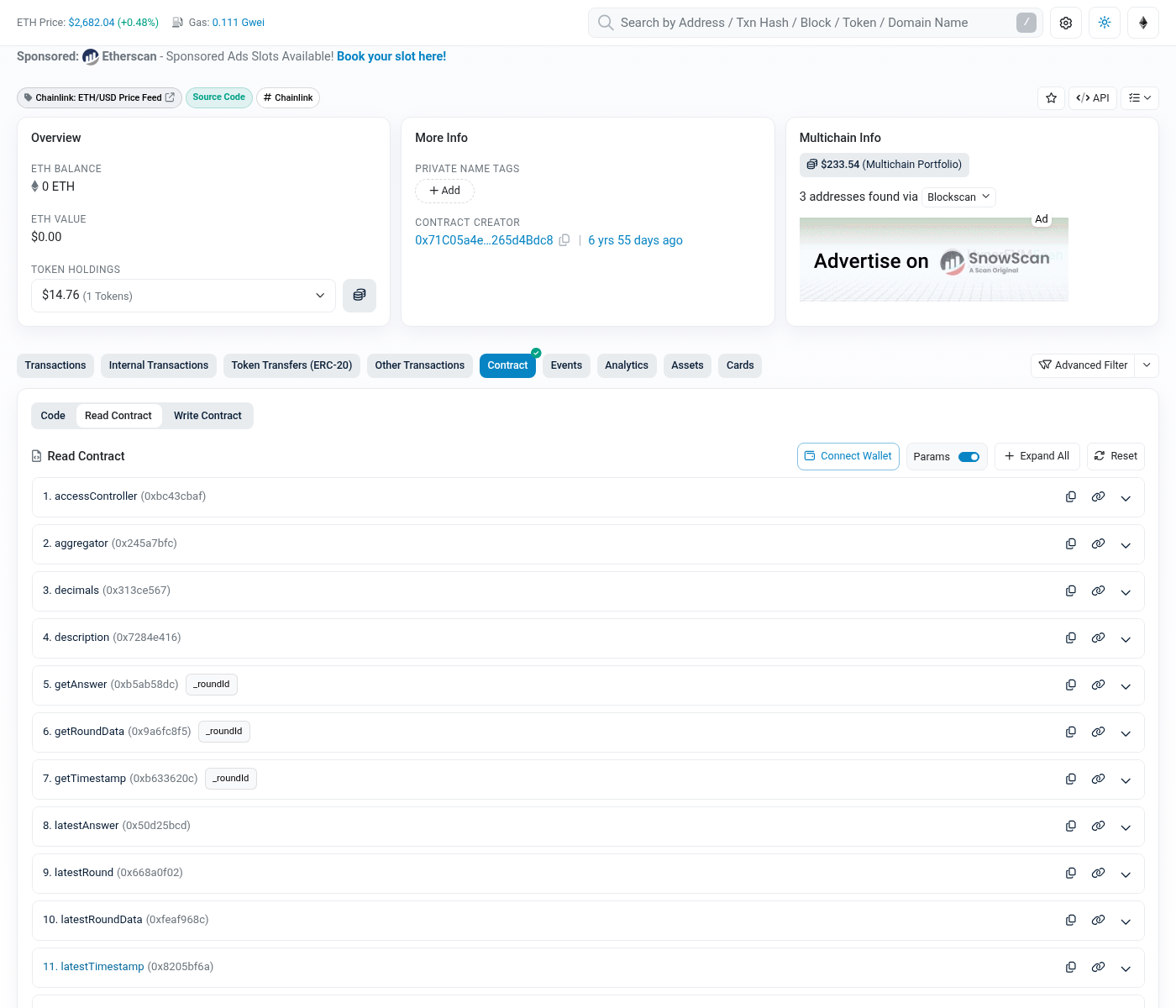Copy latestAnswer method icon

coord(1071,827)
